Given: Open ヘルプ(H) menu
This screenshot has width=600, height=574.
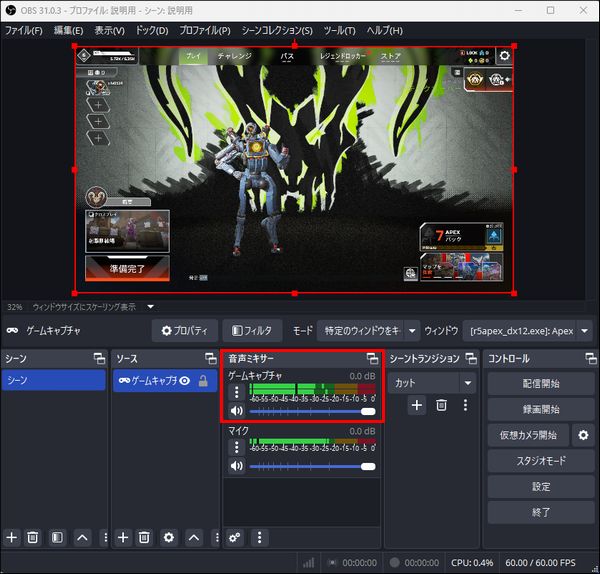Looking at the screenshot, I should click(385, 30).
